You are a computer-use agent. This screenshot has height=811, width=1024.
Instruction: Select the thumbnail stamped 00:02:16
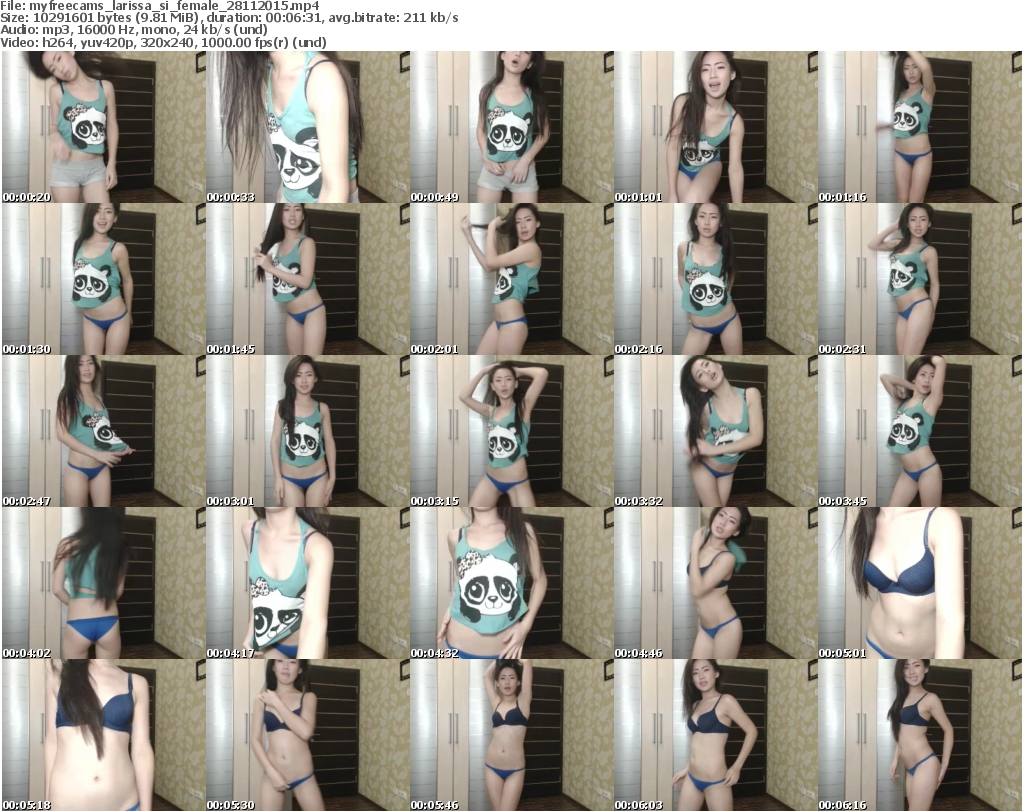(715, 279)
